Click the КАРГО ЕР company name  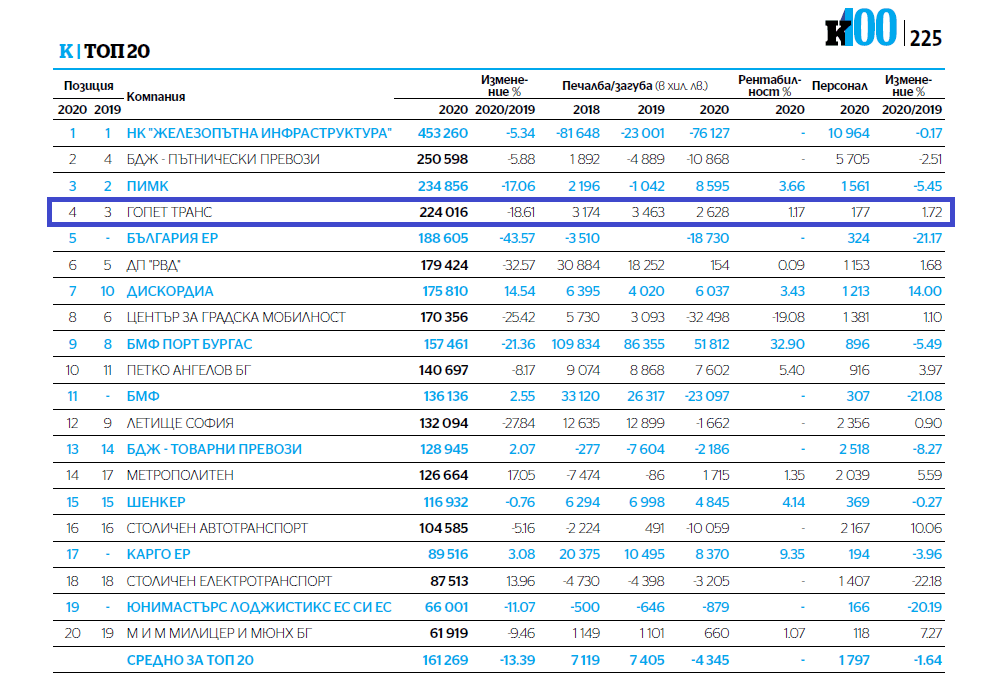tap(159, 554)
